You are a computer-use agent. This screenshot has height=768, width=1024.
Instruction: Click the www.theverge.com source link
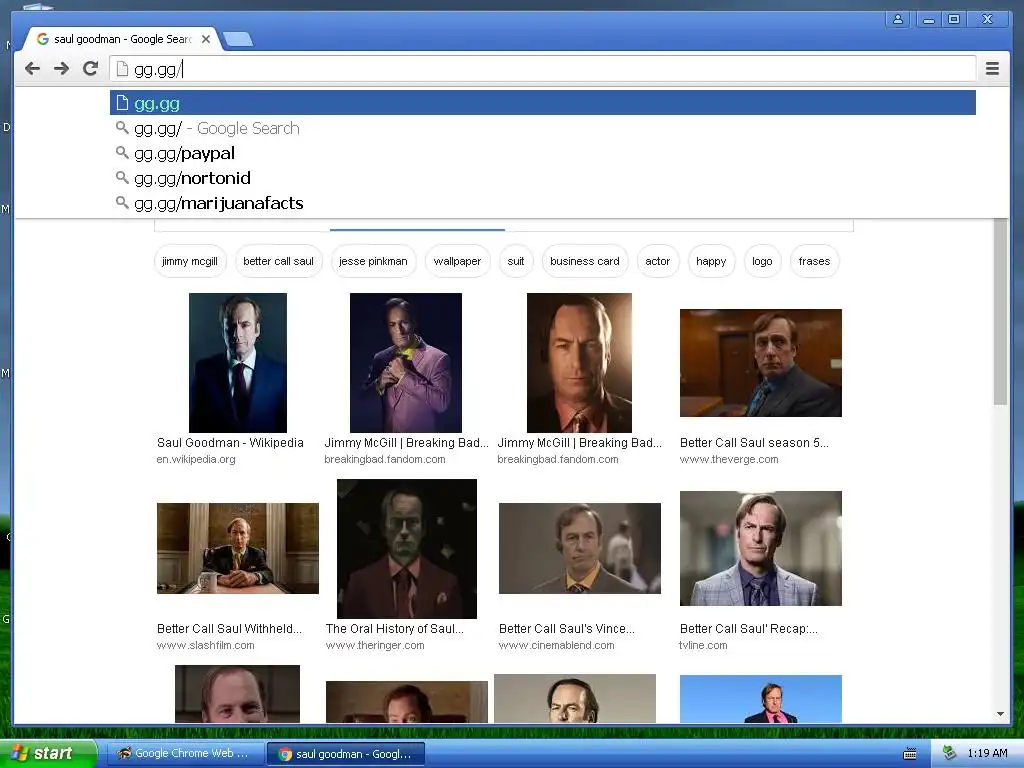click(x=729, y=459)
